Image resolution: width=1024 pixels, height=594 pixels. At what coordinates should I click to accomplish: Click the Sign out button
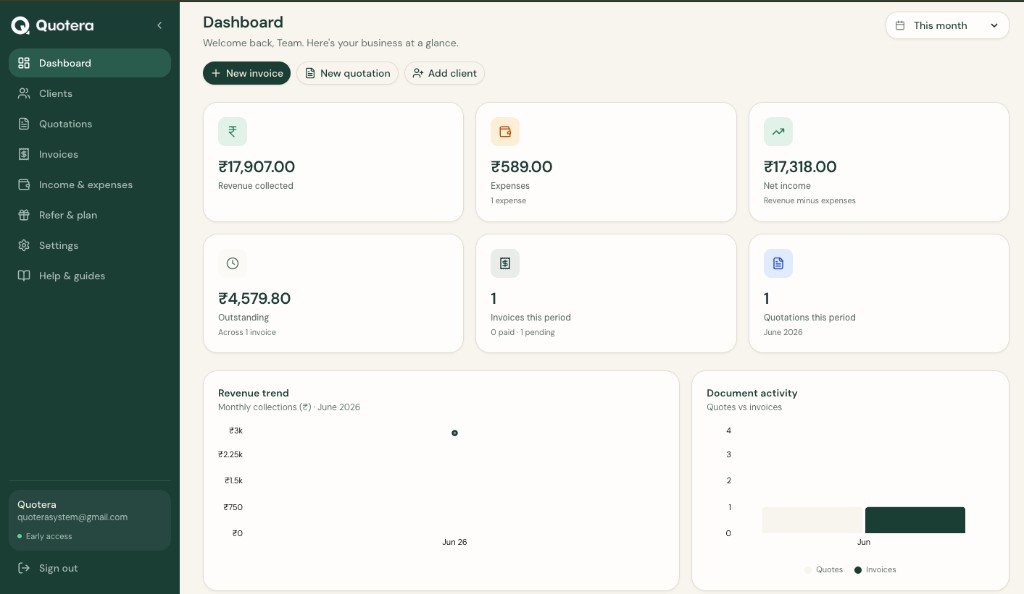89,569
